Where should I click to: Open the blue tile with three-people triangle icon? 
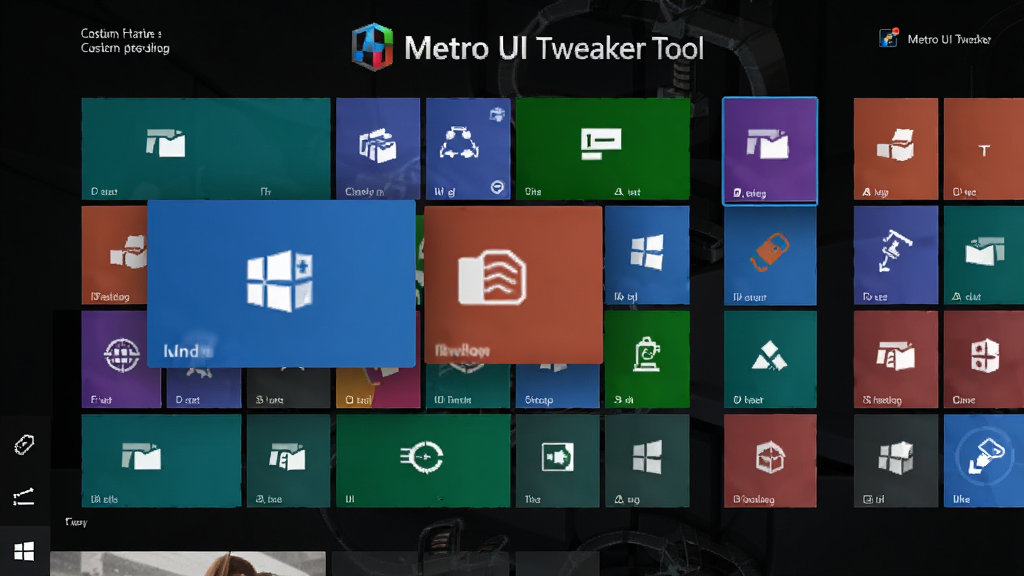click(468, 148)
